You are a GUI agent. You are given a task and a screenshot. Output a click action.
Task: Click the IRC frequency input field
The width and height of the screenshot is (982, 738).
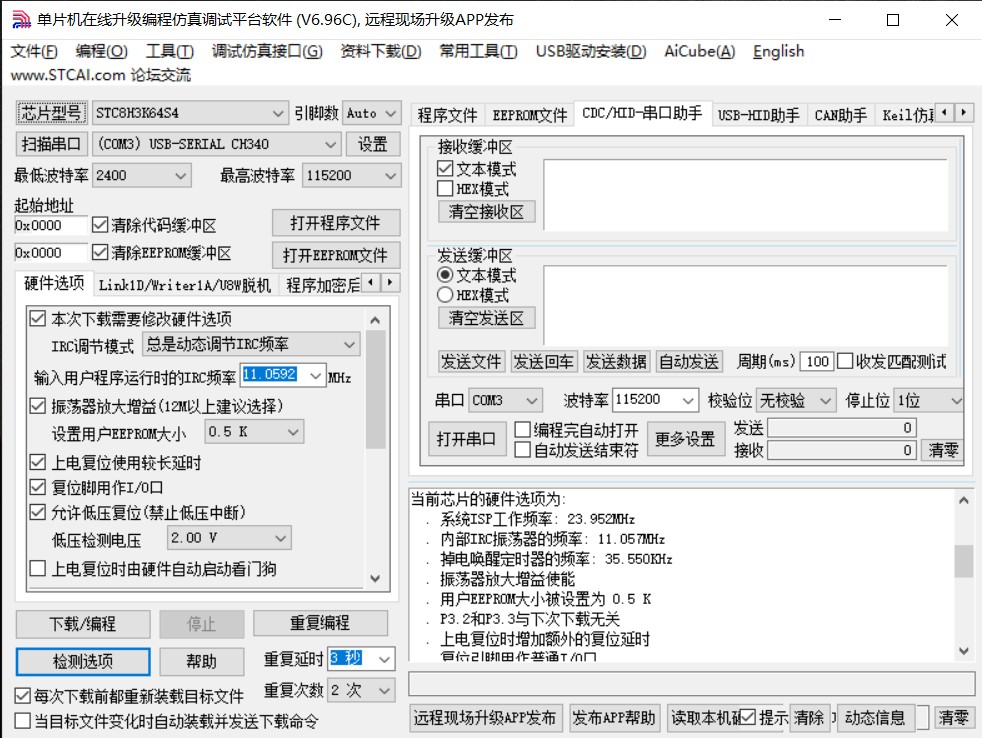282,376
